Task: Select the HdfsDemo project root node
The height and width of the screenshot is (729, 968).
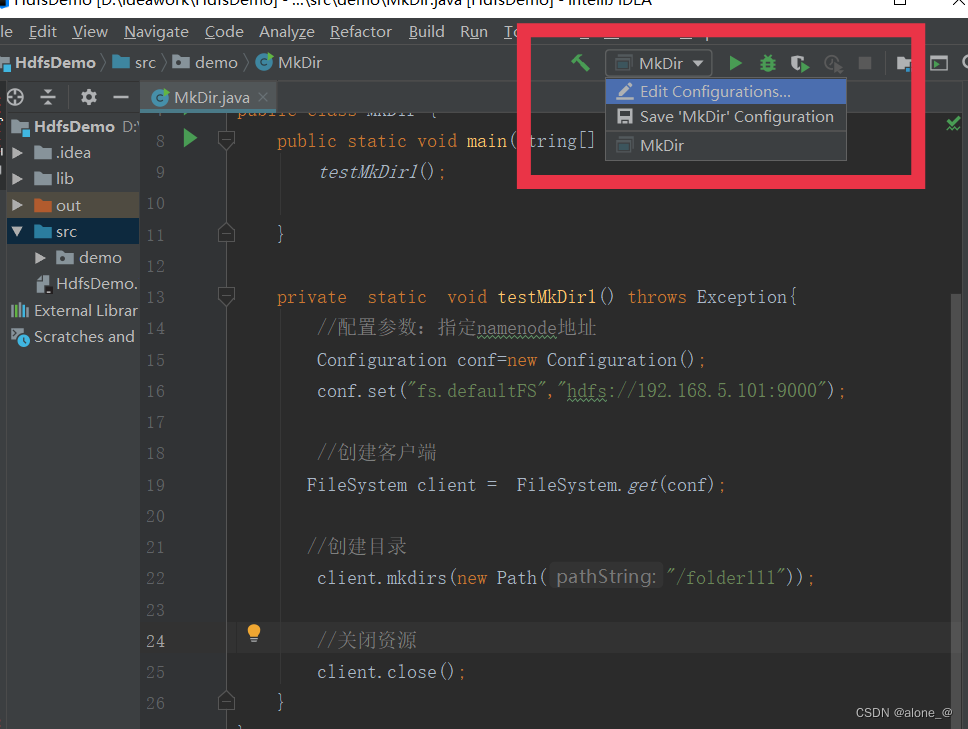Action: click(x=74, y=127)
